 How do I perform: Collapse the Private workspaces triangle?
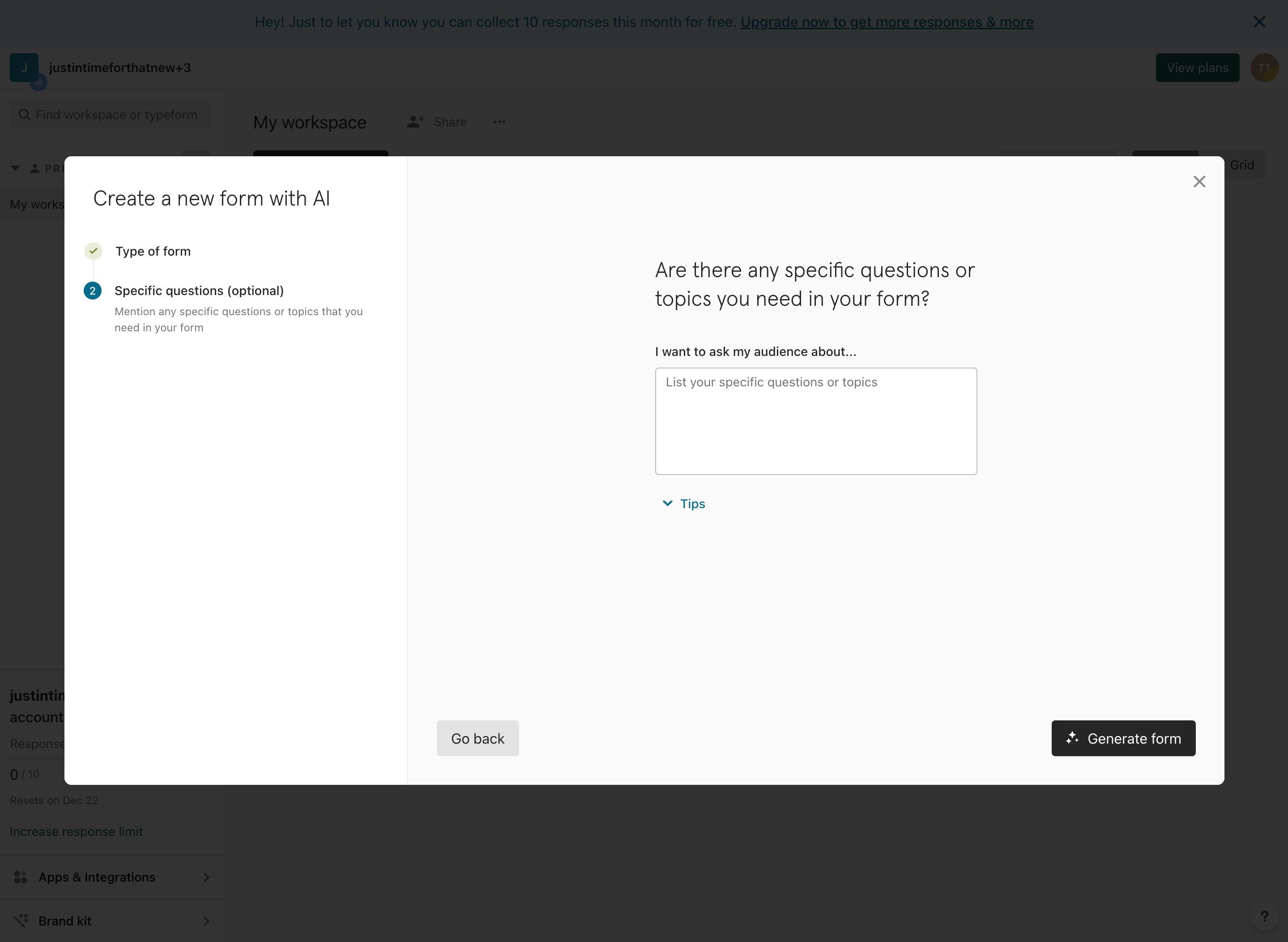(x=15, y=168)
